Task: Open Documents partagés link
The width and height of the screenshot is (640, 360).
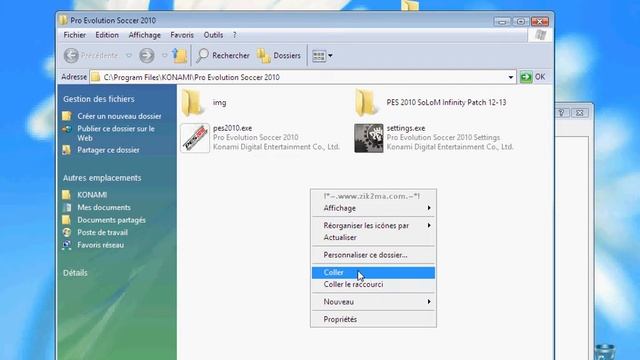Action: (x=111, y=220)
